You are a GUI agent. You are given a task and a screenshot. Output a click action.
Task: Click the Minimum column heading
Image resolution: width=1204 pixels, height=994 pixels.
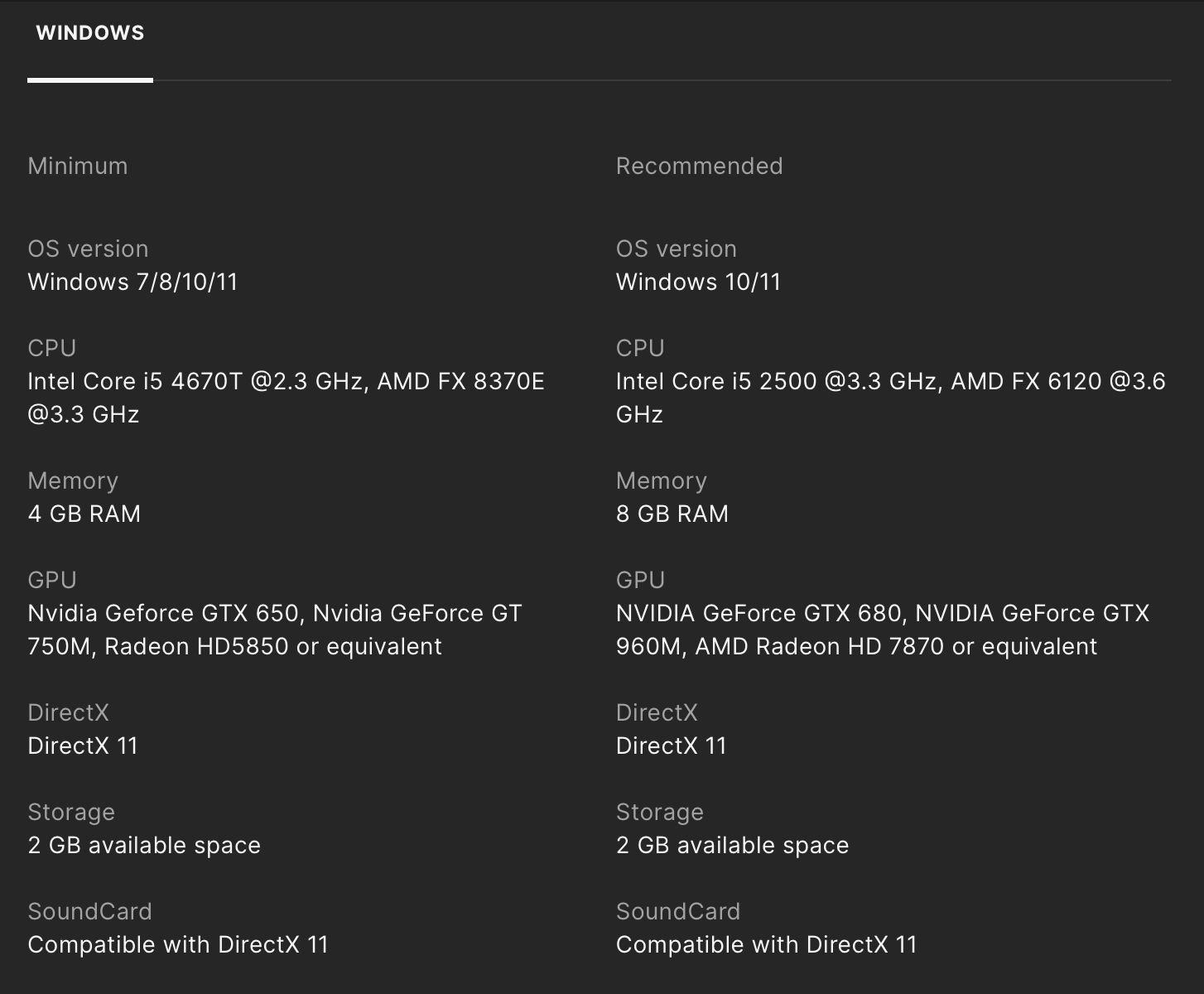pos(78,166)
